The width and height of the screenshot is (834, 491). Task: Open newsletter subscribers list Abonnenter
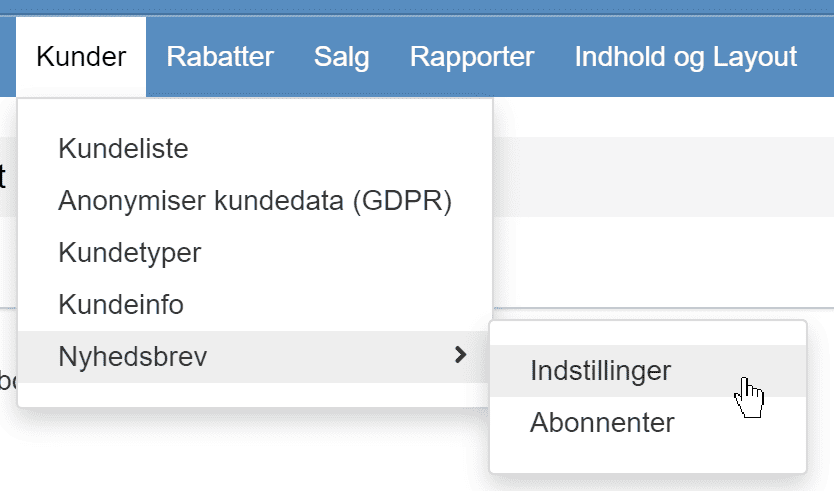click(648, 423)
